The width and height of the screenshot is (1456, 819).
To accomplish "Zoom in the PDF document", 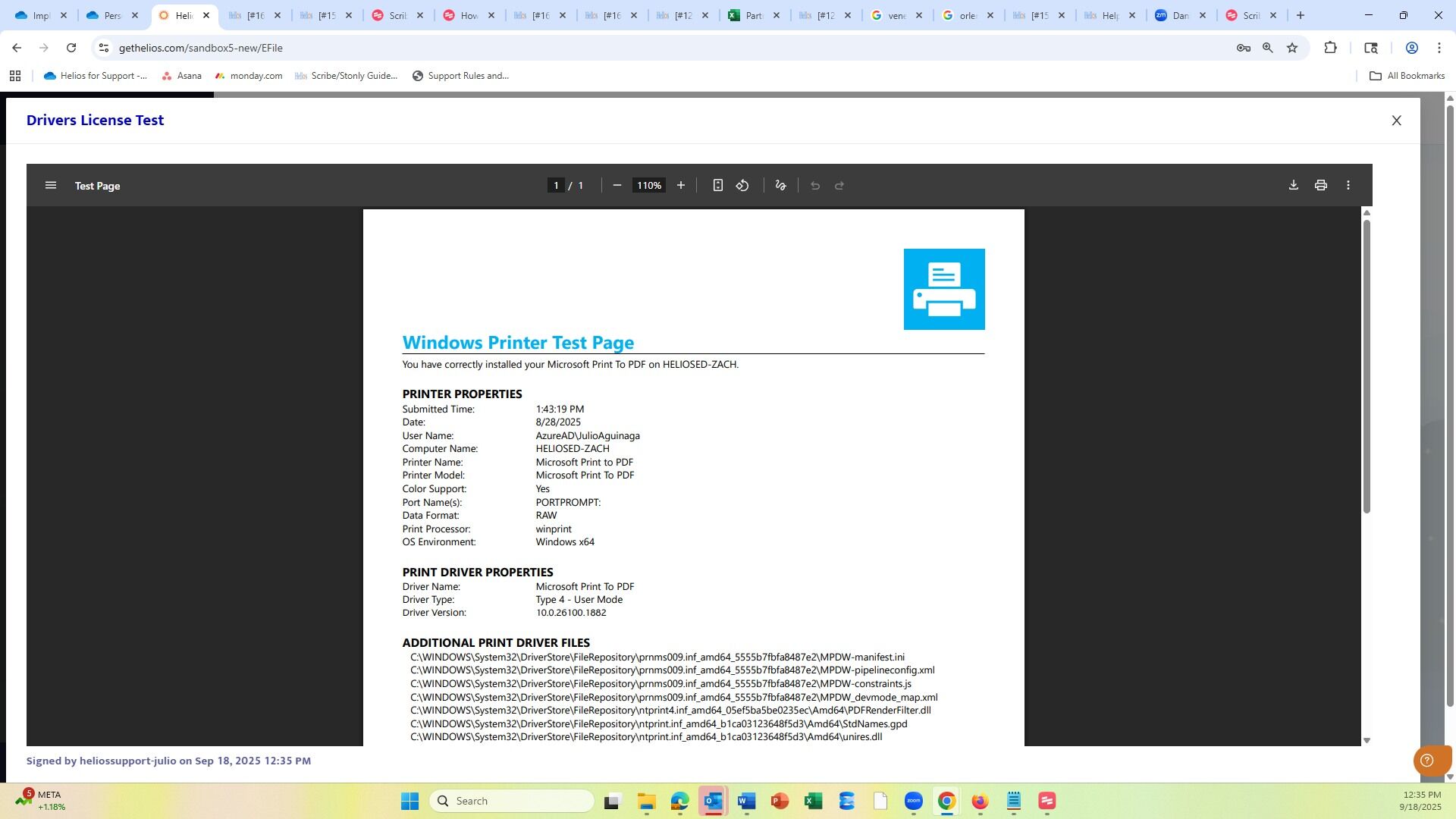I will pos(681,186).
